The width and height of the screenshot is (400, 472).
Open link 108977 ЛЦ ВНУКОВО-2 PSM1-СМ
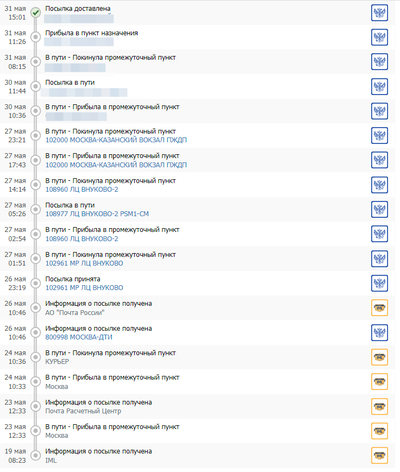pyautogui.click(x=97, y=214)
